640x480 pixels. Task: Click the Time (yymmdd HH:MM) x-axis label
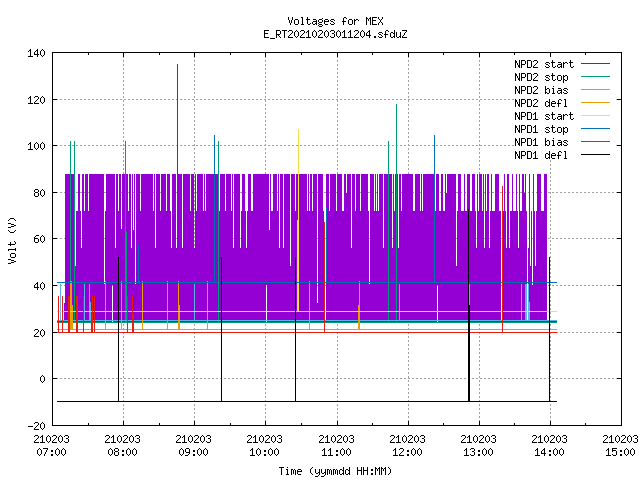(x=335, y=471)
